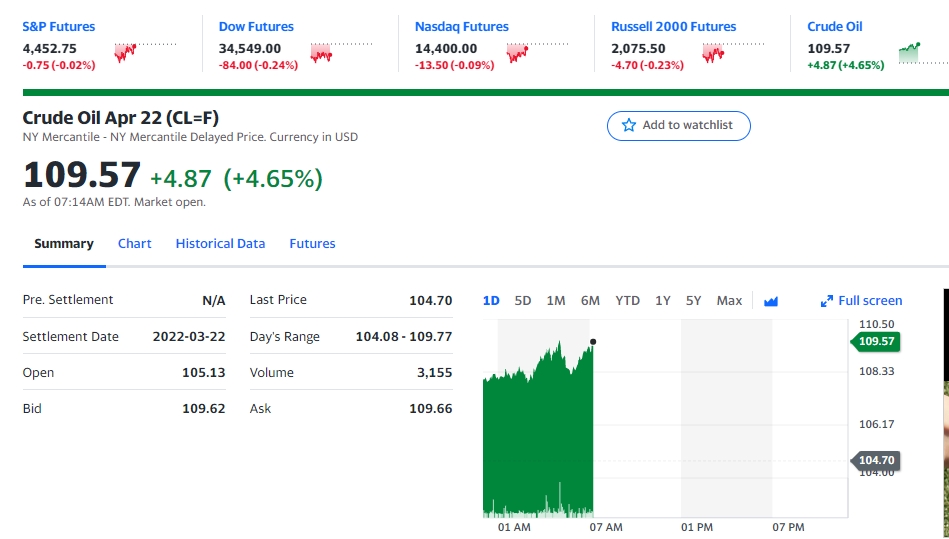Click the Crude Oil mini sparkline chart

(924, 52)
